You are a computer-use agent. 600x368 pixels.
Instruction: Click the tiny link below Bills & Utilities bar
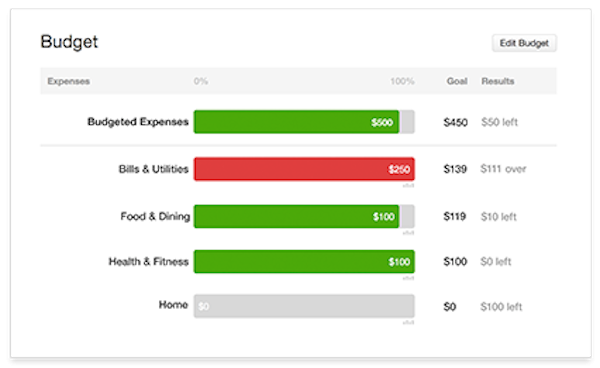pyautogui.click(x=408, y=186)
